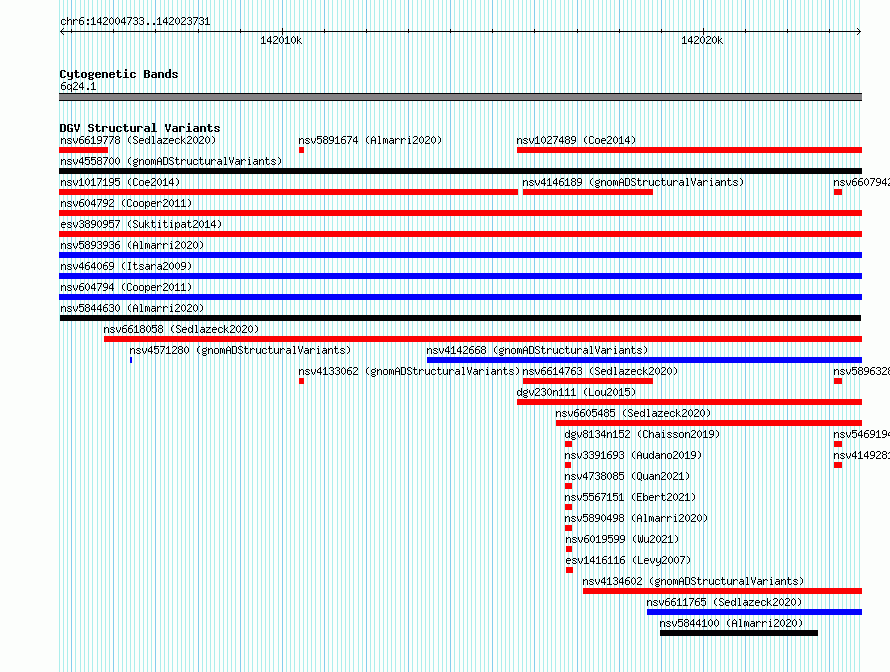The width and height of the screenshot is (890, 672).
Task: Click the 142020k ruler tick label
Action: point(702,40)
